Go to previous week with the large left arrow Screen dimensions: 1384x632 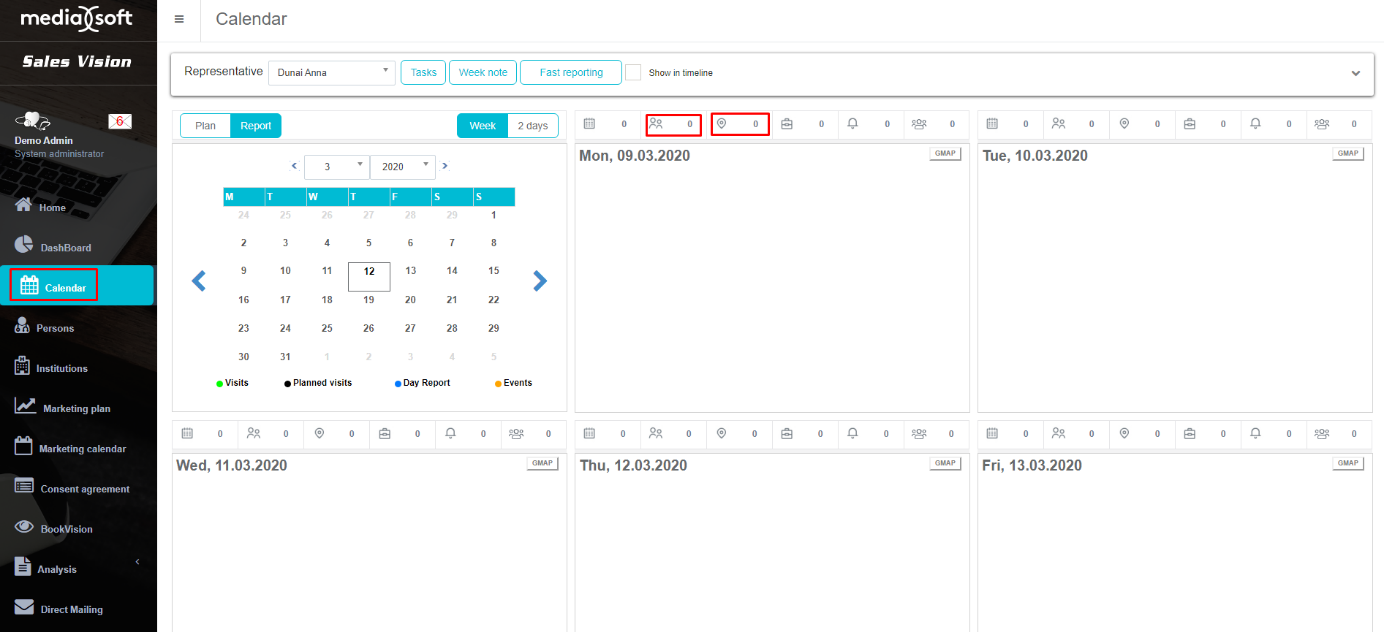tap(198, 281)
